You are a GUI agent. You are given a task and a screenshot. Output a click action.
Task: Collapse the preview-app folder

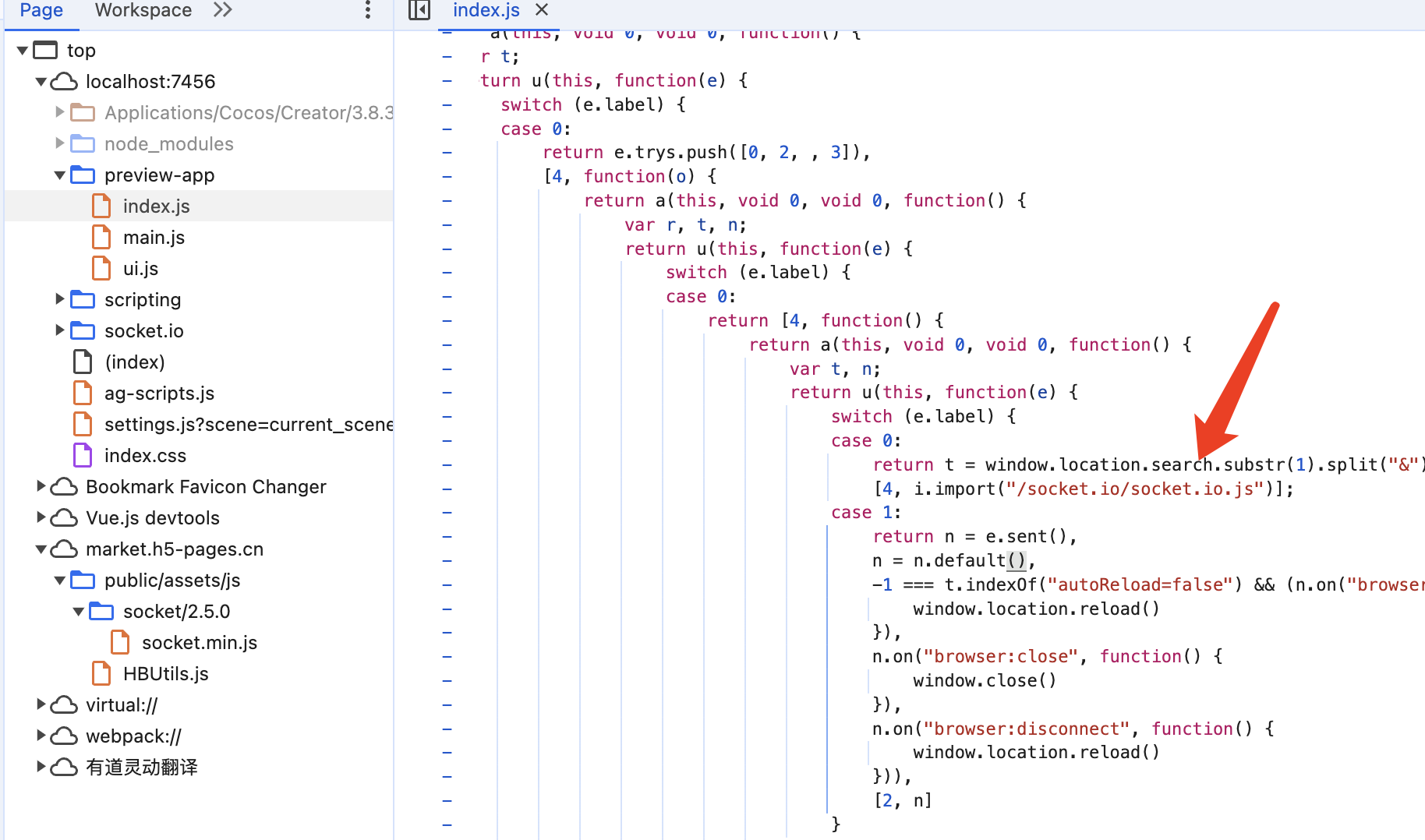tap(60, 175)
